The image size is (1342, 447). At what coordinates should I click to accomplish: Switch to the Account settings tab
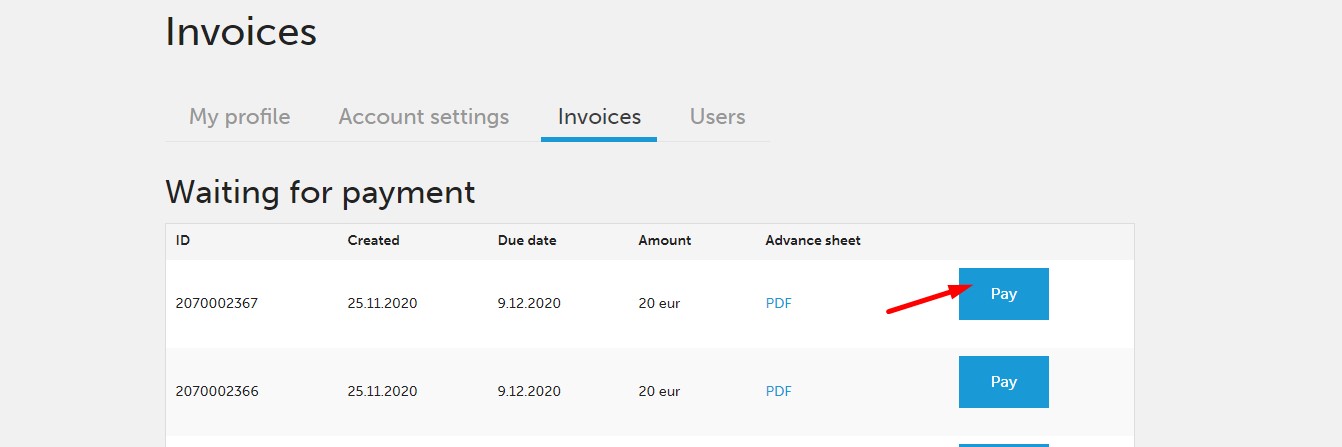[423, 117]
